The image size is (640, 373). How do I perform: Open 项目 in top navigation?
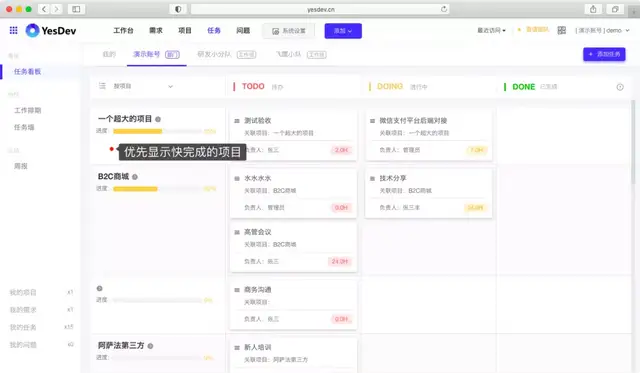(x=184, y=31)
